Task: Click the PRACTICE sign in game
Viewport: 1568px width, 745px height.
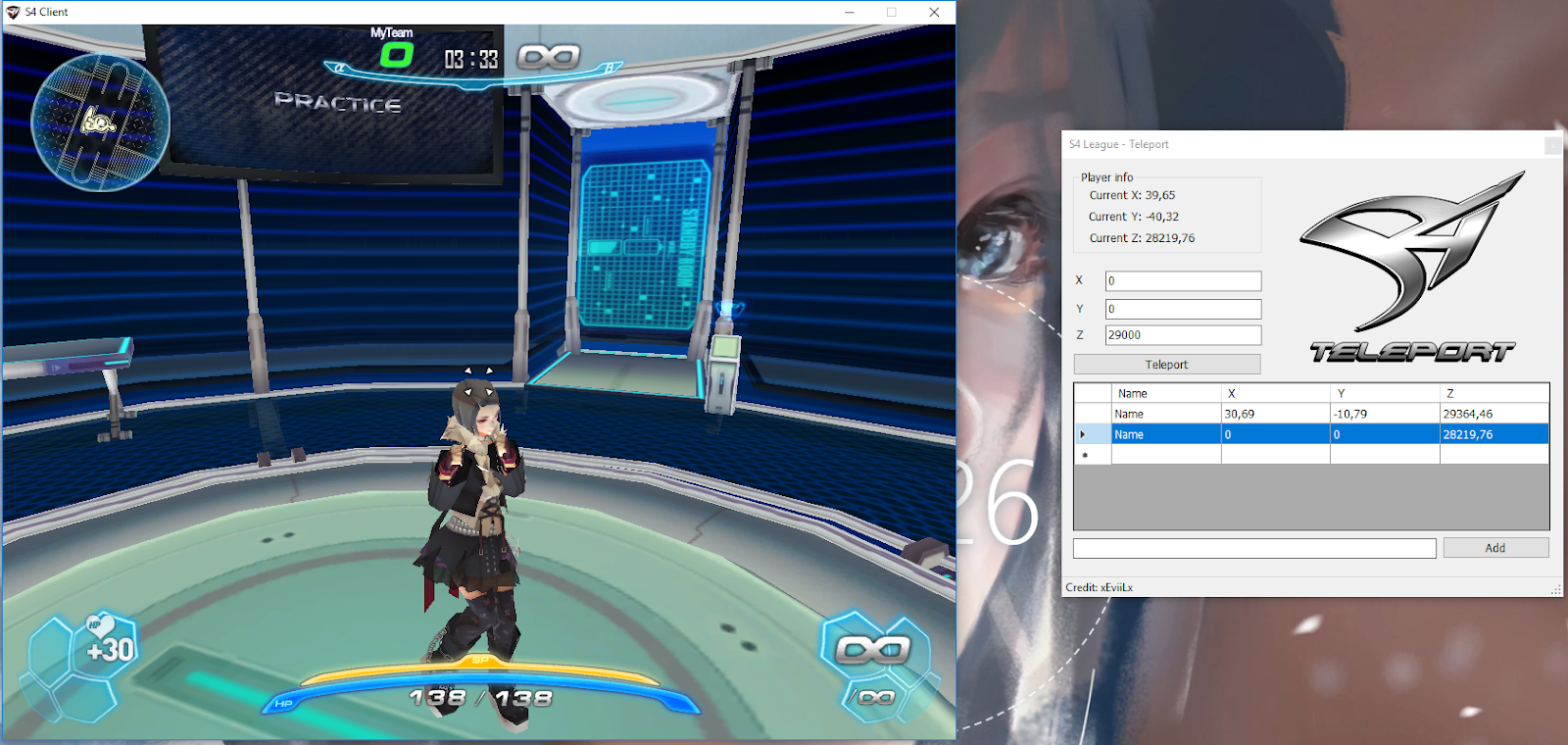Action: coord(338,102)
